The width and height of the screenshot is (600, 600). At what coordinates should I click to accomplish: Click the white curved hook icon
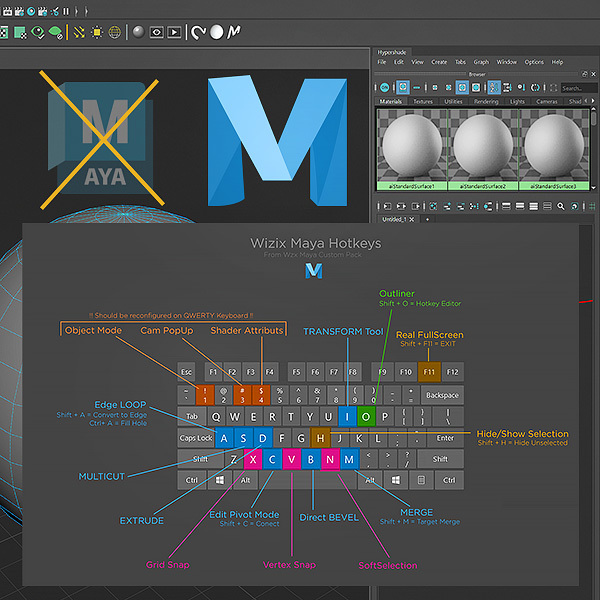(199, 33)
